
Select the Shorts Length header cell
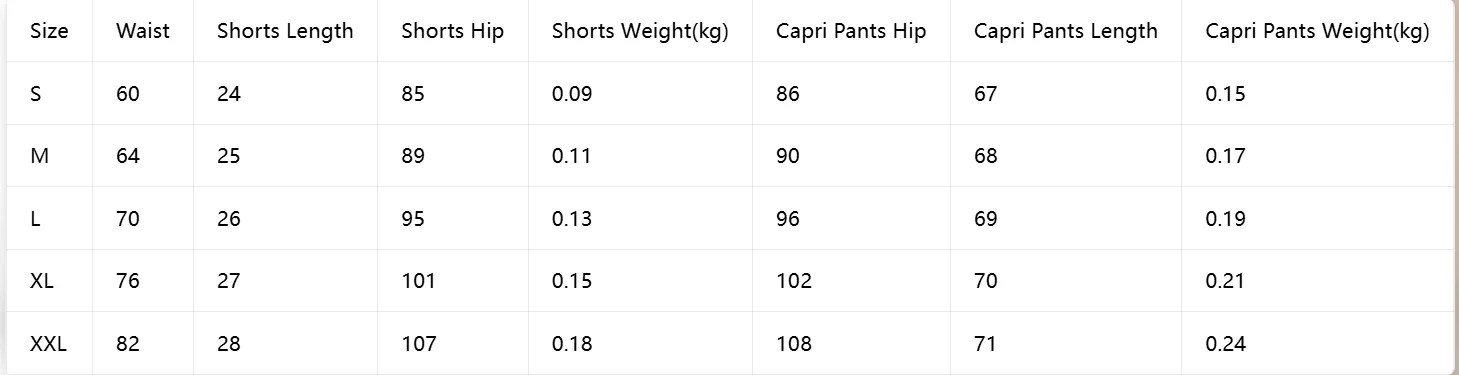click(x=285, y=31)
